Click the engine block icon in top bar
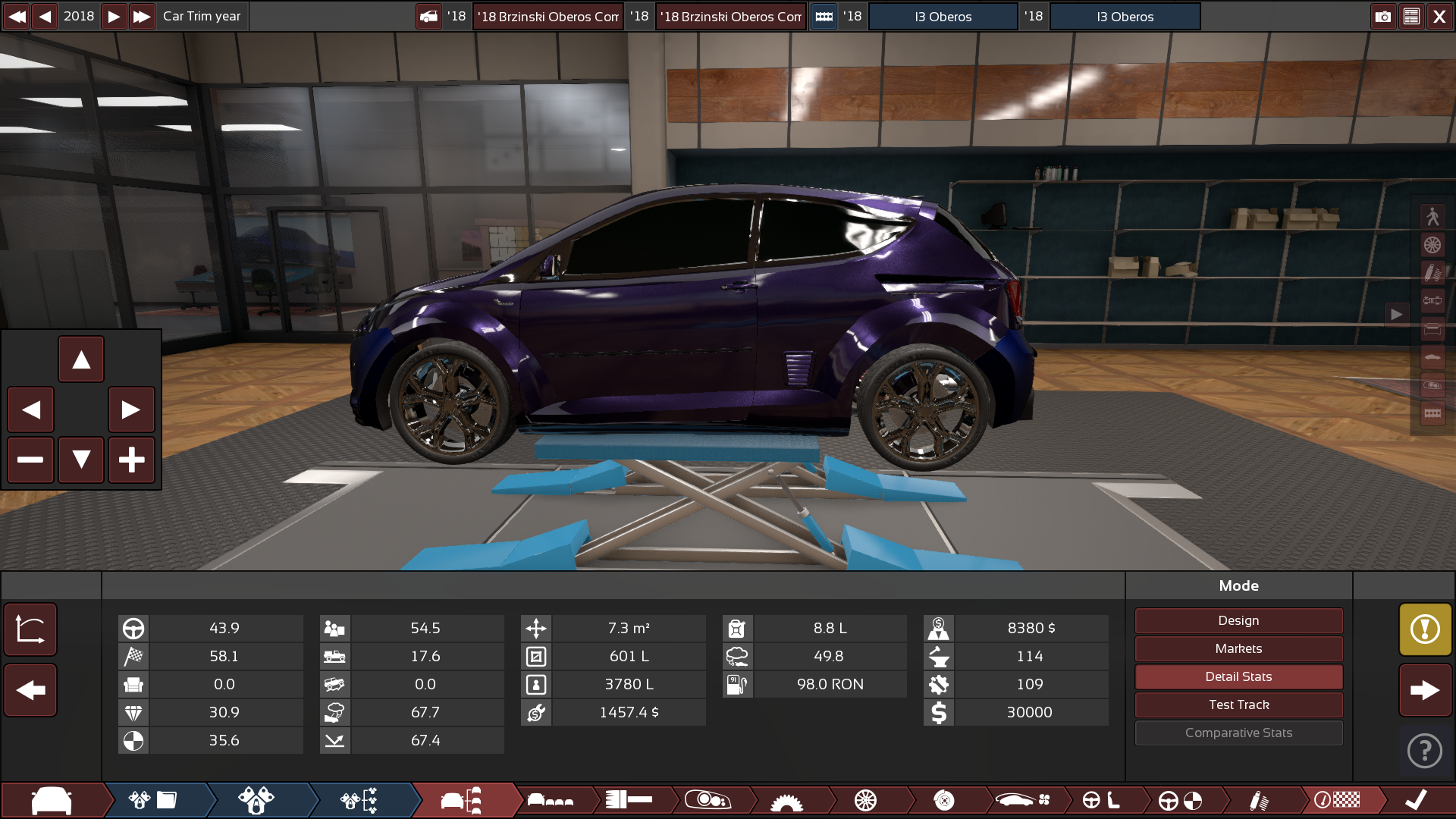Screen dimensions: 1456x819 click(x=824, y=16)
